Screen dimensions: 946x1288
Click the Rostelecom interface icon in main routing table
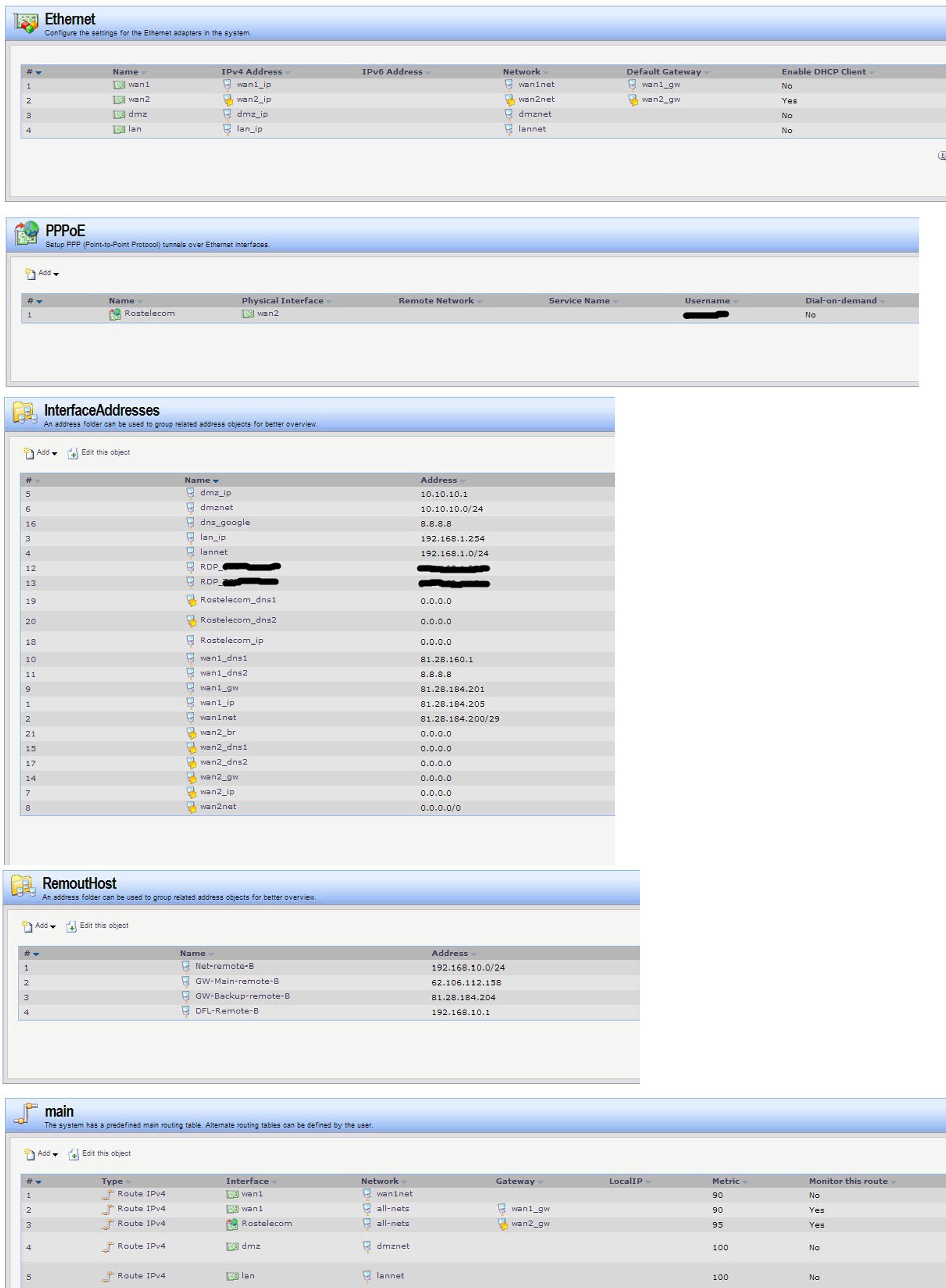pyautogui.click(x=232, y=1224)
